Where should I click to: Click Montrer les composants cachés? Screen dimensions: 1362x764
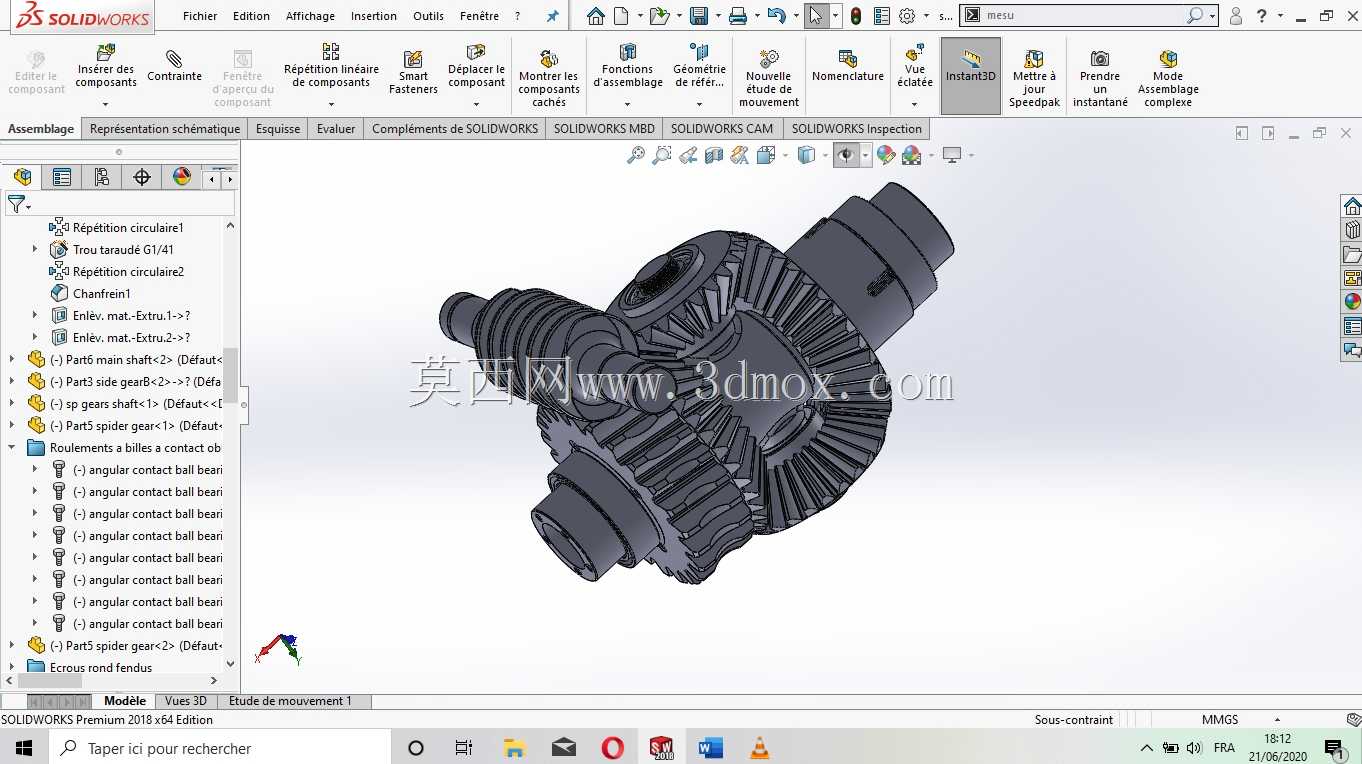[x=548, y=78]
